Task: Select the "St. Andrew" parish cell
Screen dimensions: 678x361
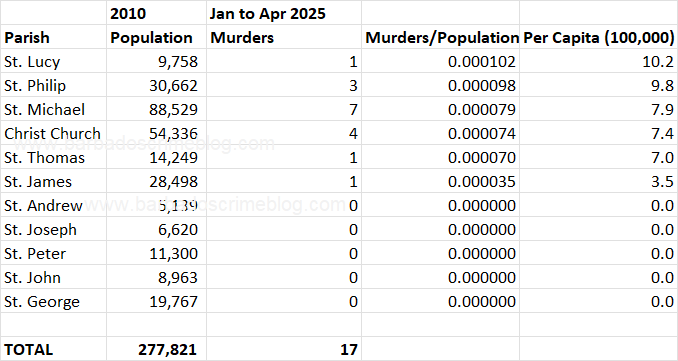Action: pyautogui.click(x=53, y=205)
